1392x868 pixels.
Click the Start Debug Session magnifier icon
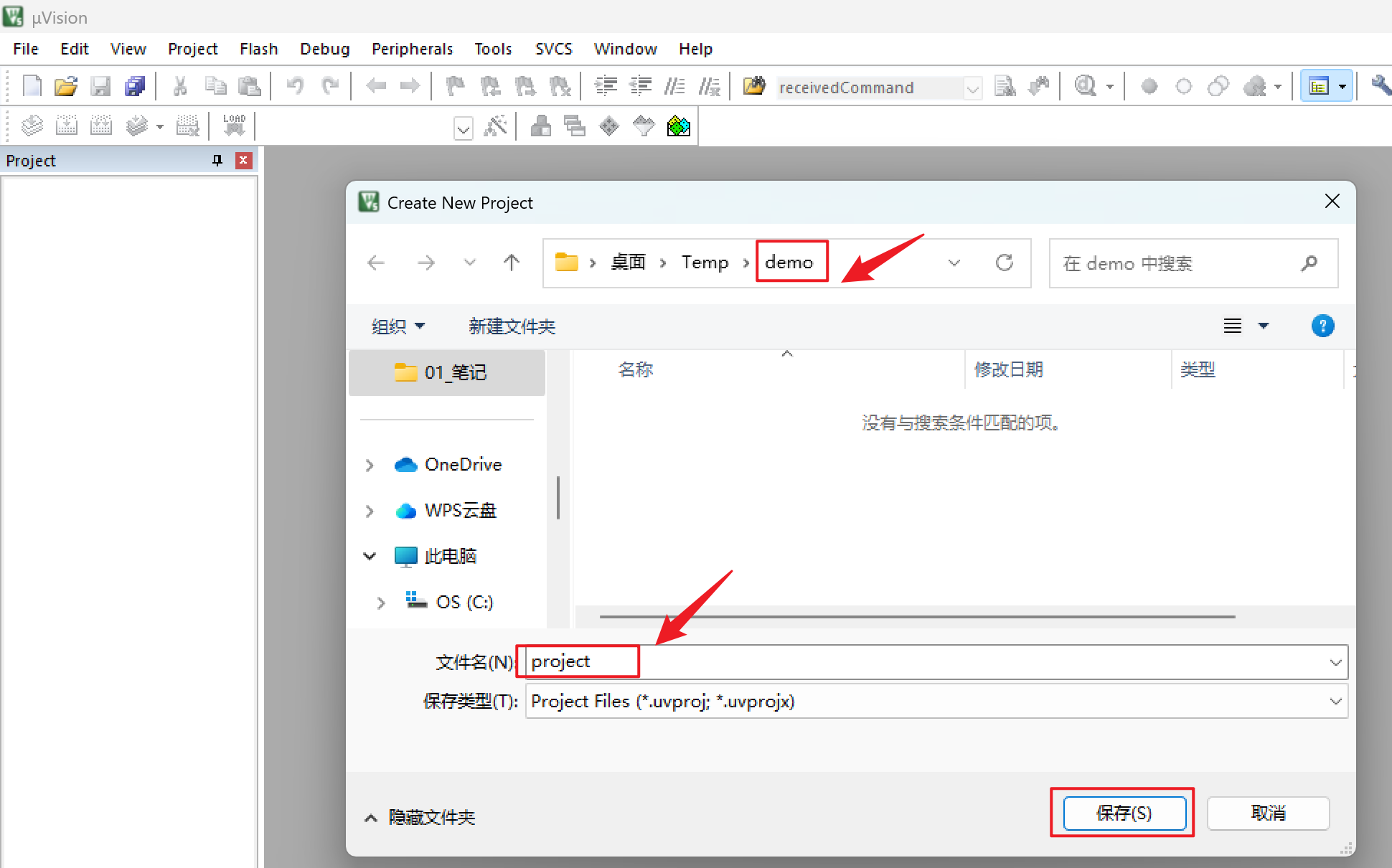tap(1086, 87)
